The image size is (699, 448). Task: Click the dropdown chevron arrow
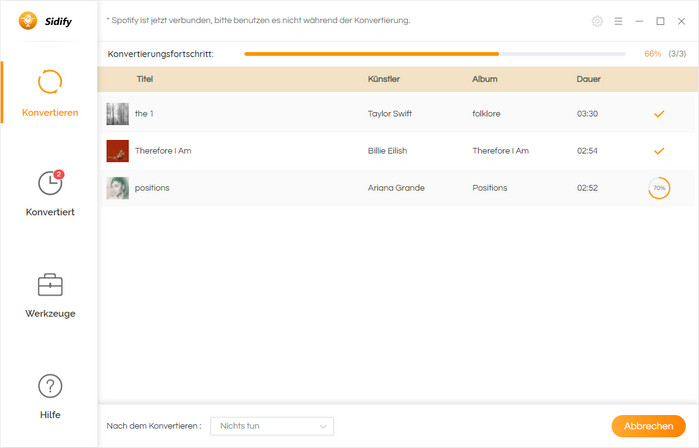coord(323,427)
